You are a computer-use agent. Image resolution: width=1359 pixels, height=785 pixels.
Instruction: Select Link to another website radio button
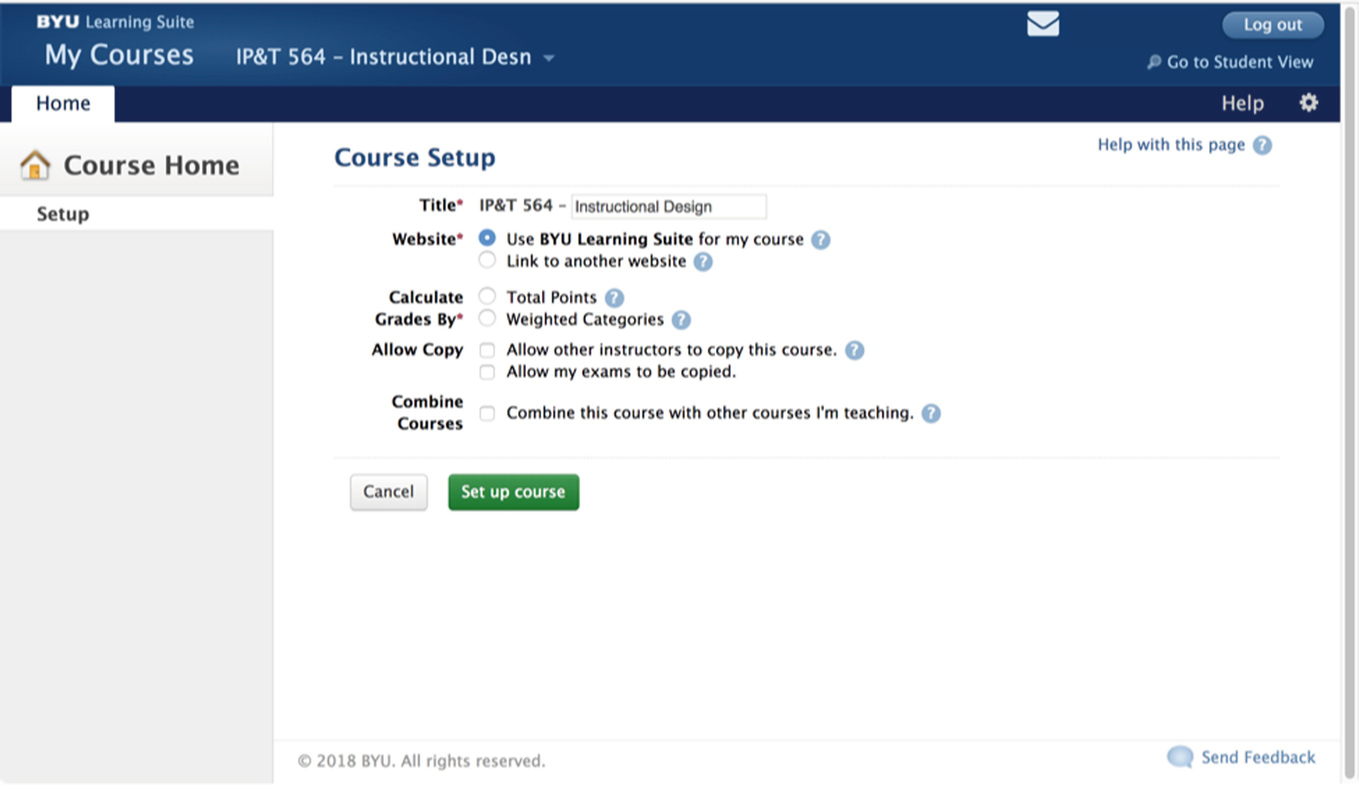pos(487,261)
